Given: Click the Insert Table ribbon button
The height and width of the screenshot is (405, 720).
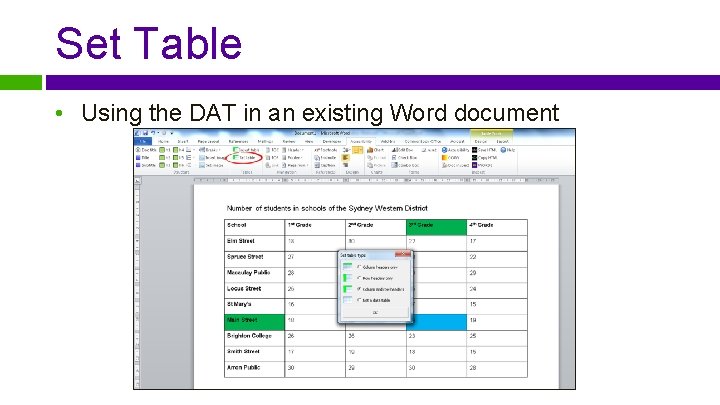Looking at the screenshot, I should coord(246,150).
